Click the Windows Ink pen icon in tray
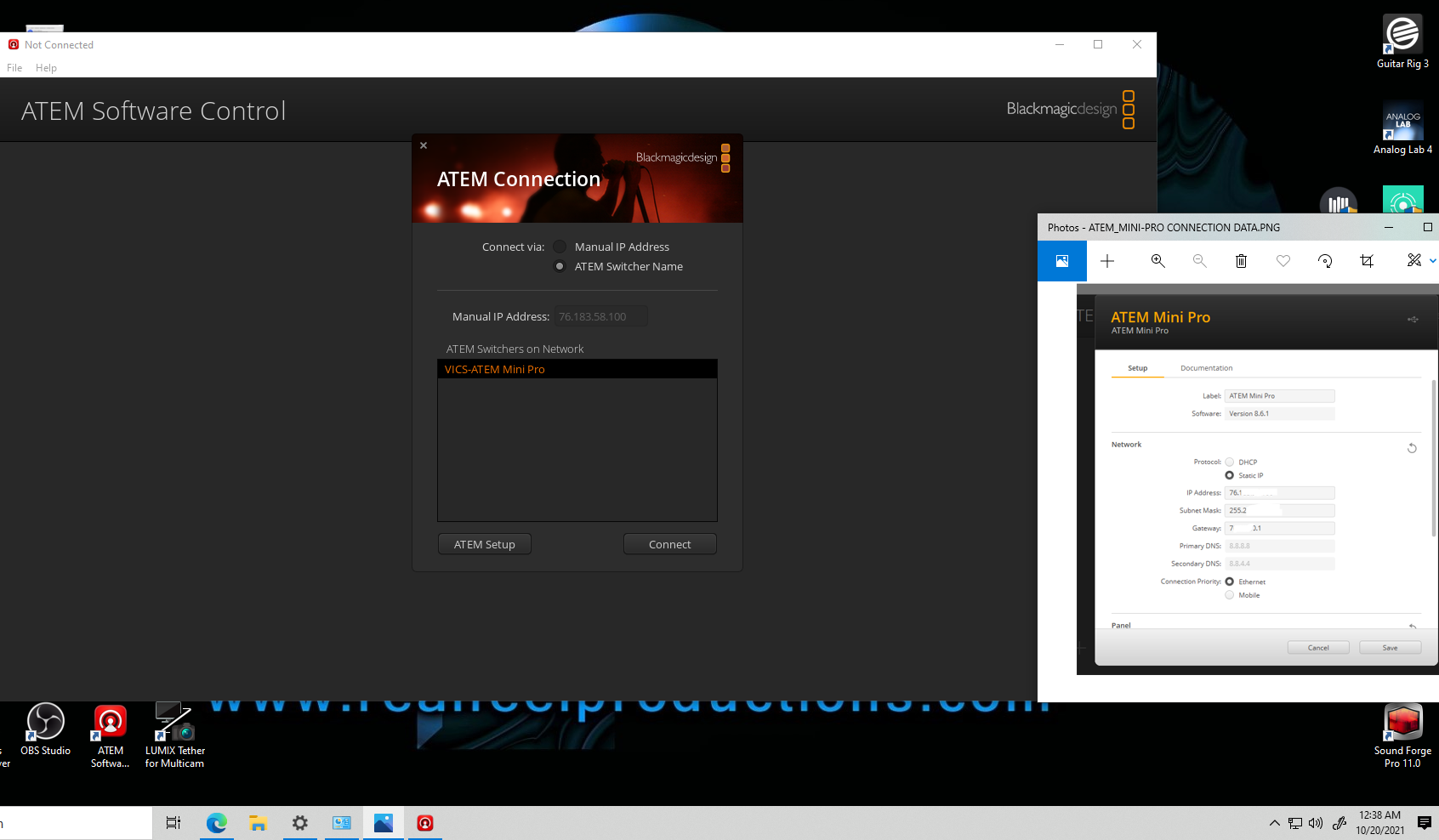The image size is (1439, 840). click(x=1339, y=823)
